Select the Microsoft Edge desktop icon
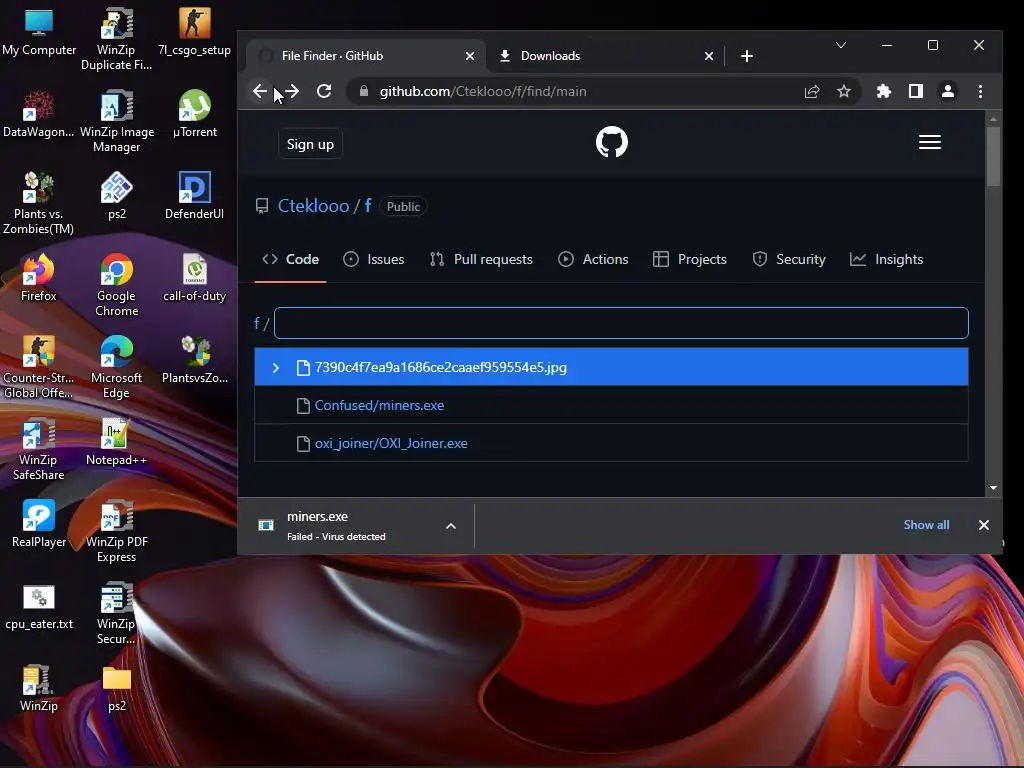This screenshot has height=768, width=1024. pyautogui.click(x=116, y=367)
